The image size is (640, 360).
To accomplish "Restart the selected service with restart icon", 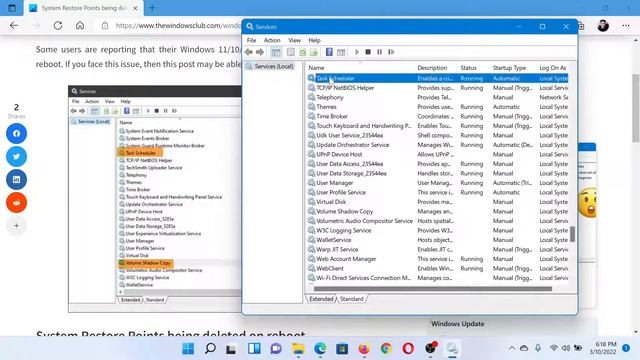I will pos(391,52).
